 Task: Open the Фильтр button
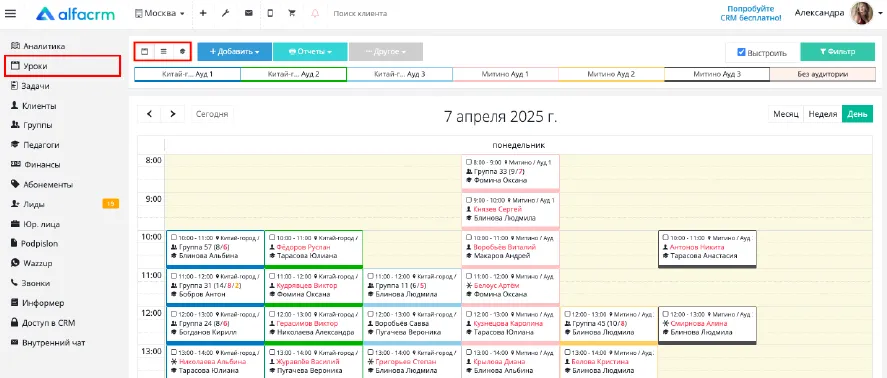tap(838, 52)
